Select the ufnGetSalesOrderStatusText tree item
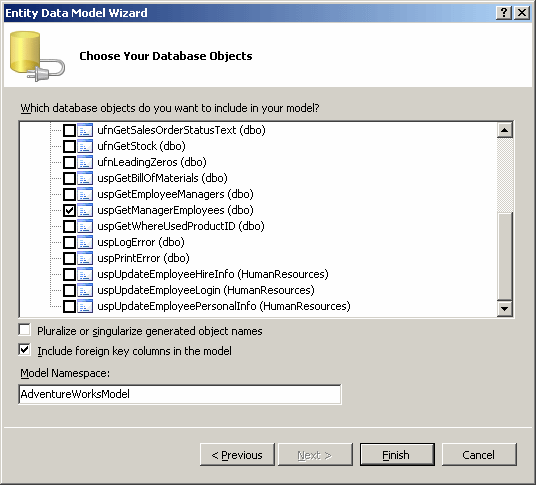This screenshot has width=536, height=485. pyautogui.click(x=181, y=130)
